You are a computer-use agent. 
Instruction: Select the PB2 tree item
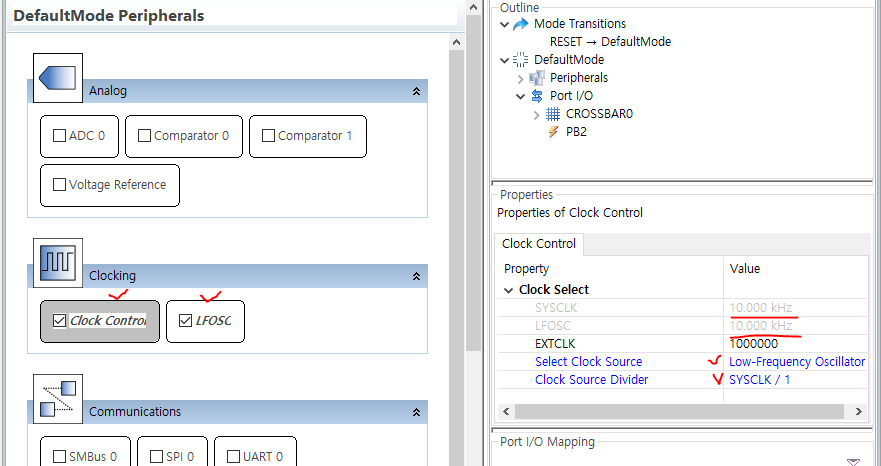coord(576,132)
